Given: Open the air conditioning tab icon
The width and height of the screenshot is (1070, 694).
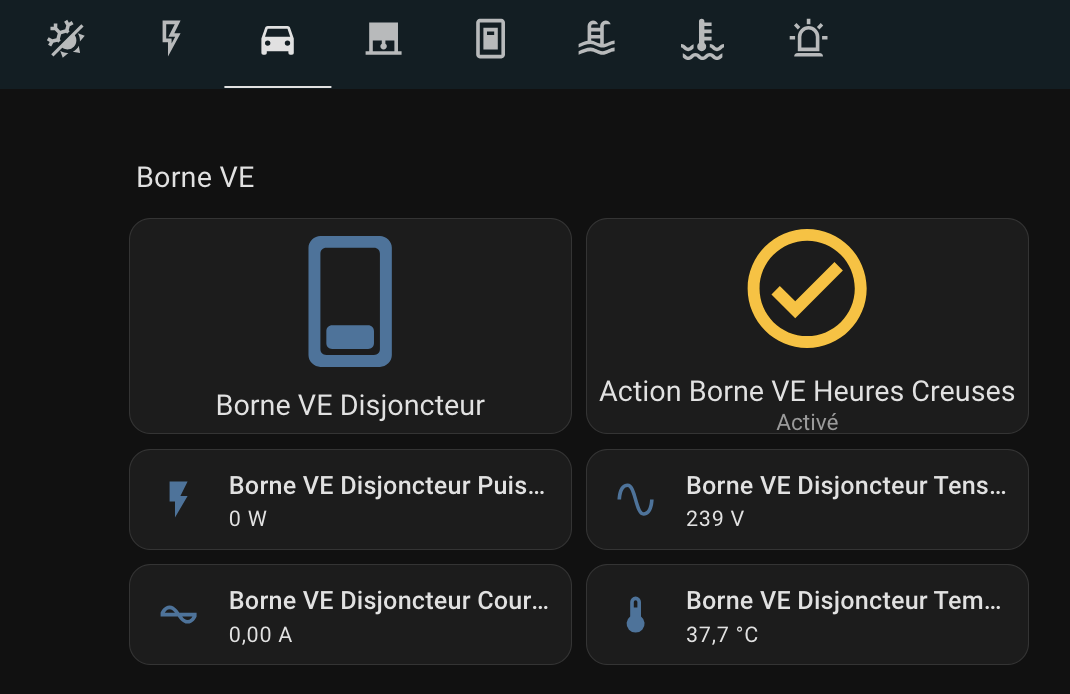Looking at the screenshot, I should 66,40.
